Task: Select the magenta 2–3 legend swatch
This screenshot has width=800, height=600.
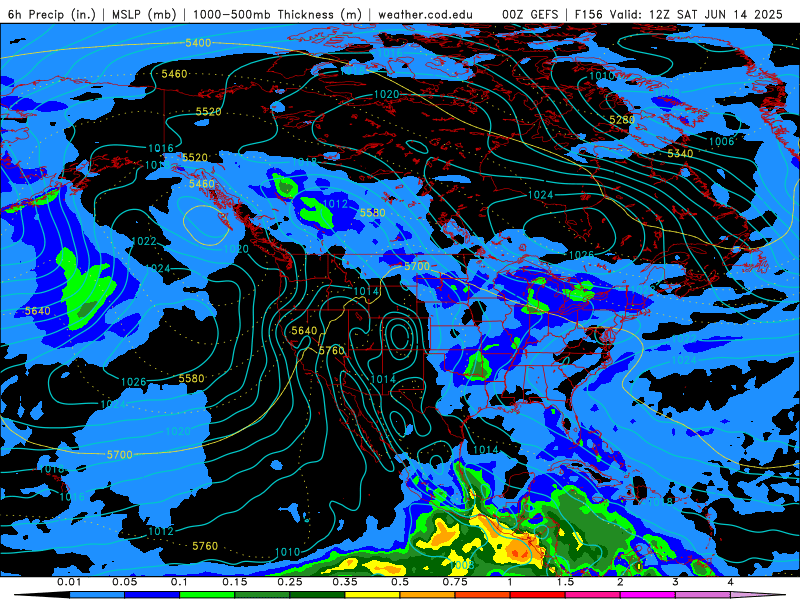Action: [x=647, y=595]
